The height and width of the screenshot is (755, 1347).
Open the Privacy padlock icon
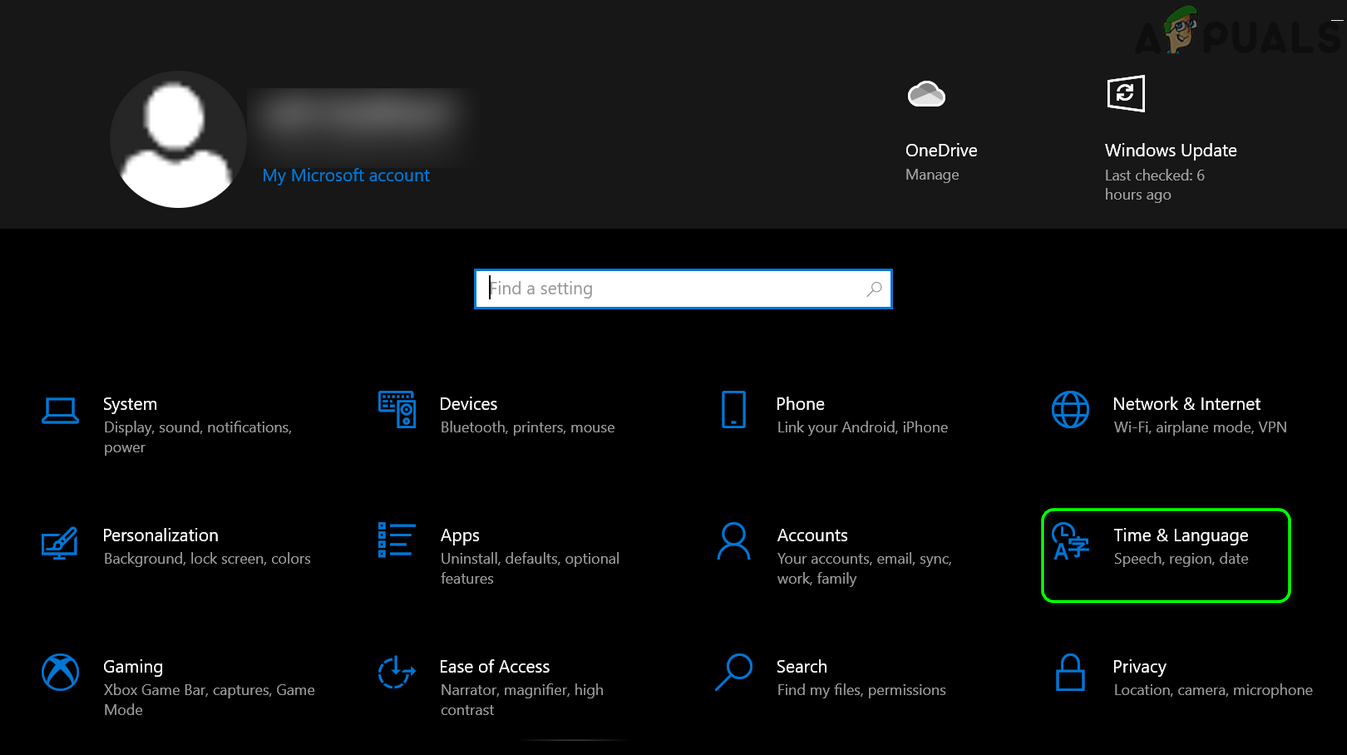(1070, 672)
